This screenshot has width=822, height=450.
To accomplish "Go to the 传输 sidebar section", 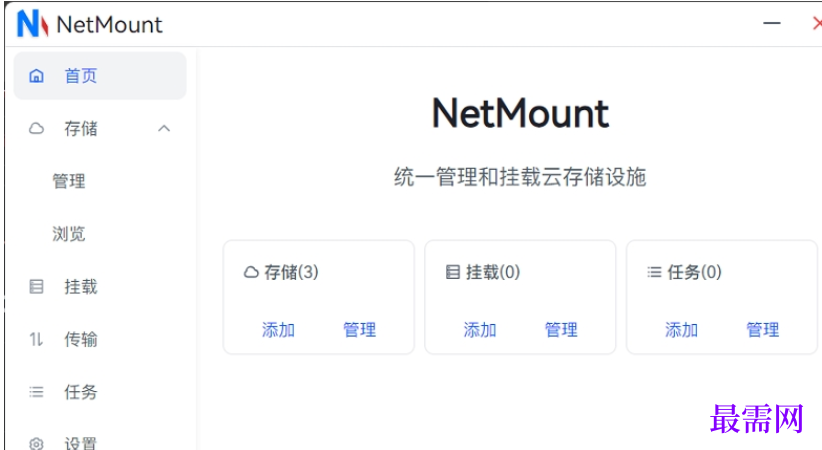I will point(81,339).
